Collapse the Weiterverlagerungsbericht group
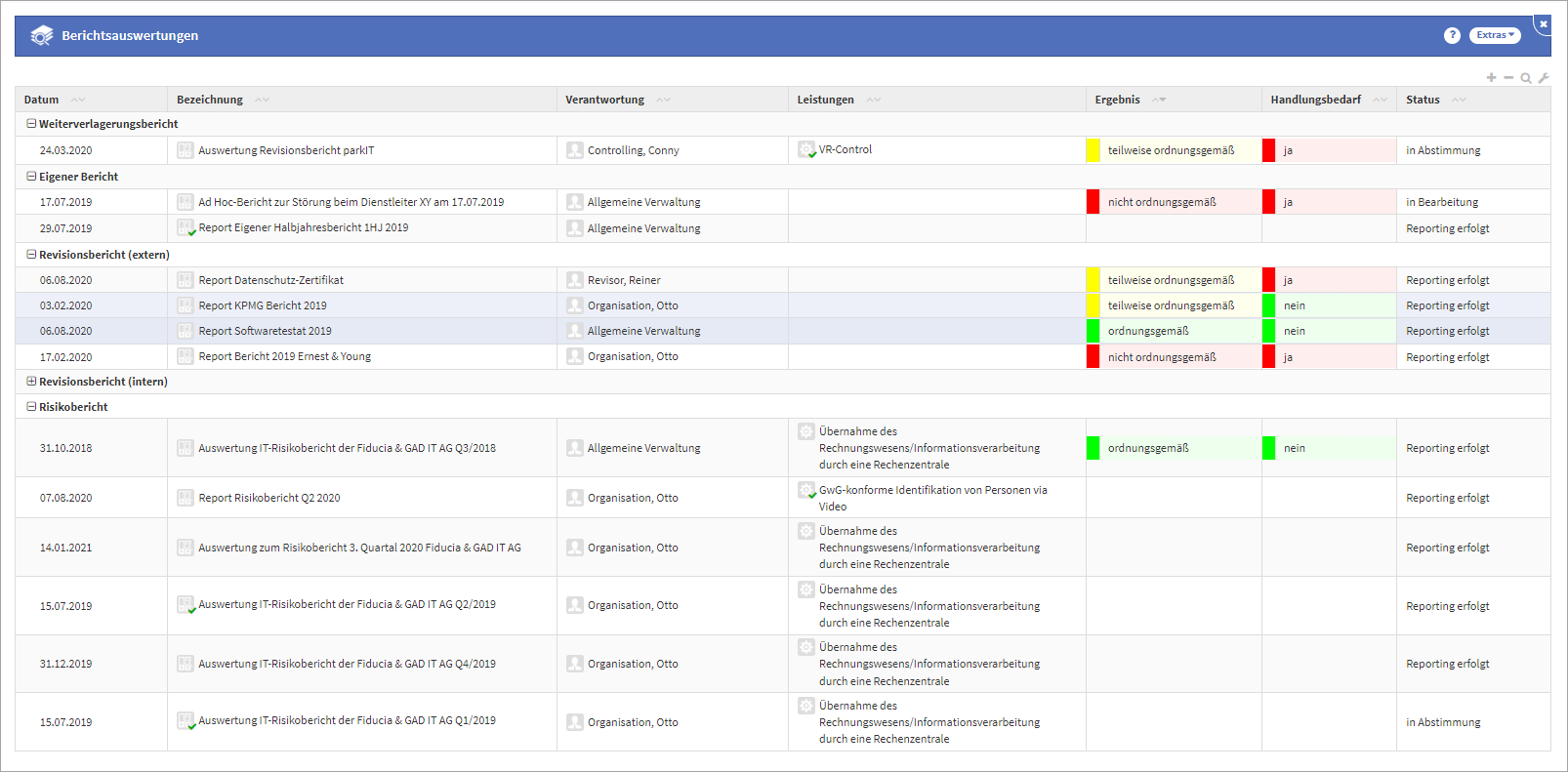Viewport: 1568px width, 772px height. coord(31,124)
